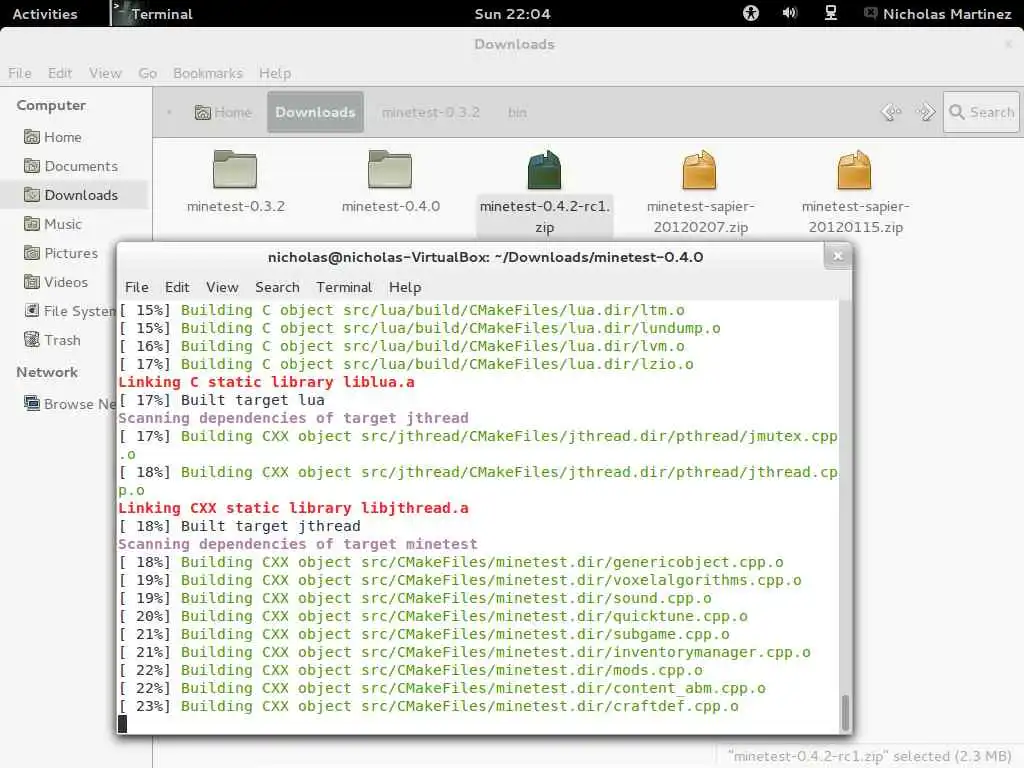Open the Nicholas Martinez user menu
Image resolution: width=1024 pixels, height=768 pixels.
pos(938,14)
